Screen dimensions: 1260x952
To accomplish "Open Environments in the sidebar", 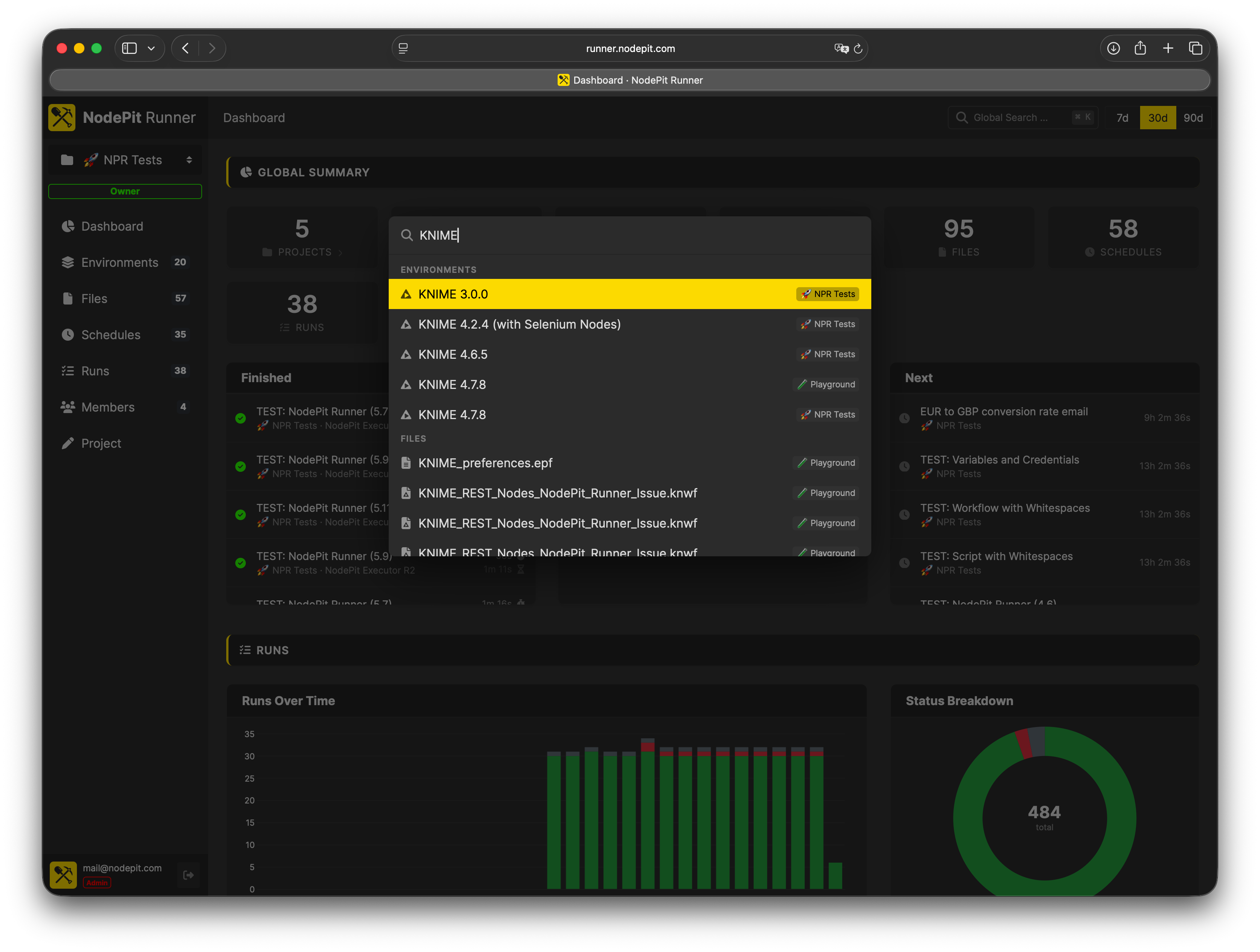I will [125, 262].
